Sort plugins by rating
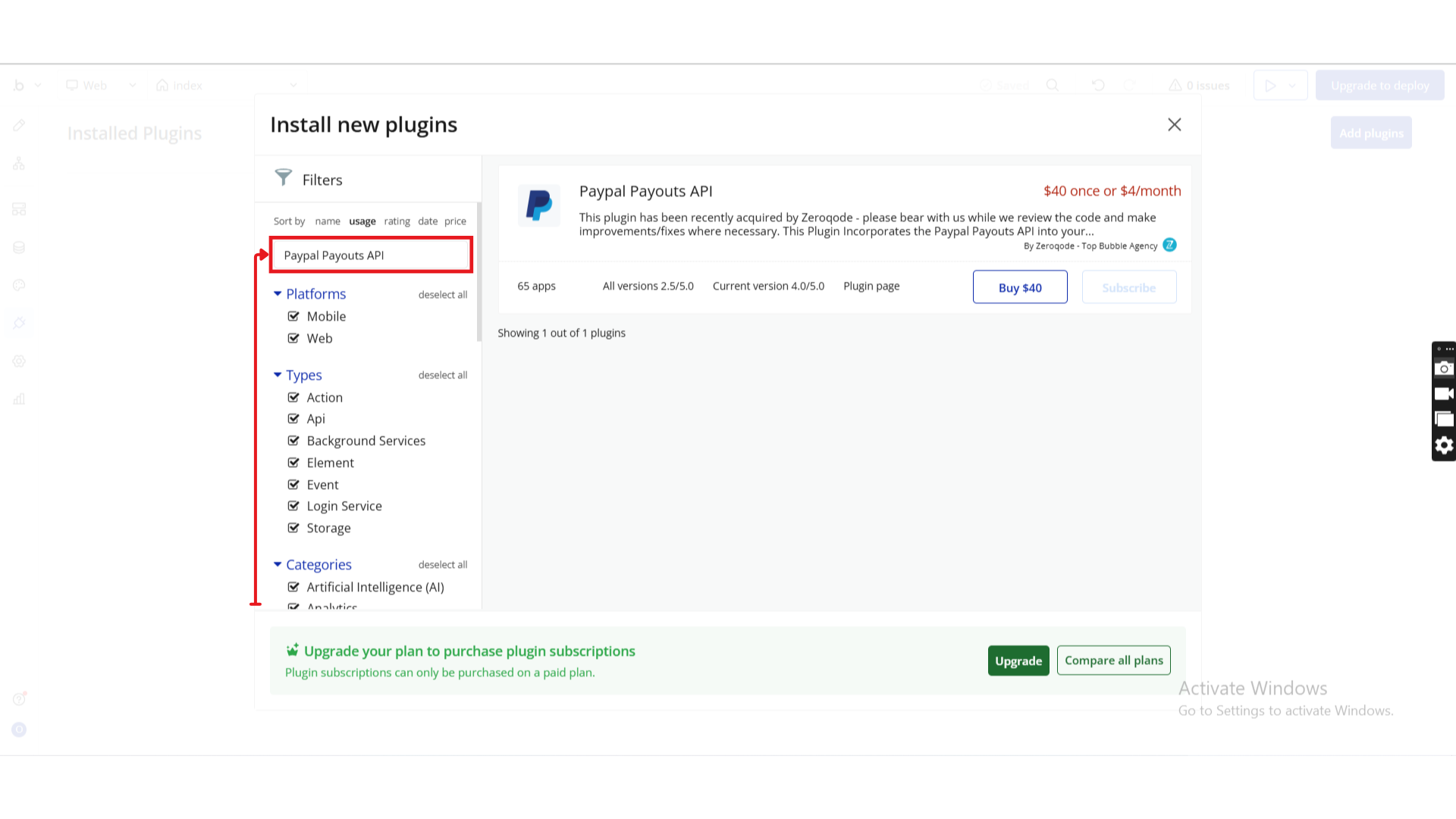1456x819 pixels. pos(397,221)
